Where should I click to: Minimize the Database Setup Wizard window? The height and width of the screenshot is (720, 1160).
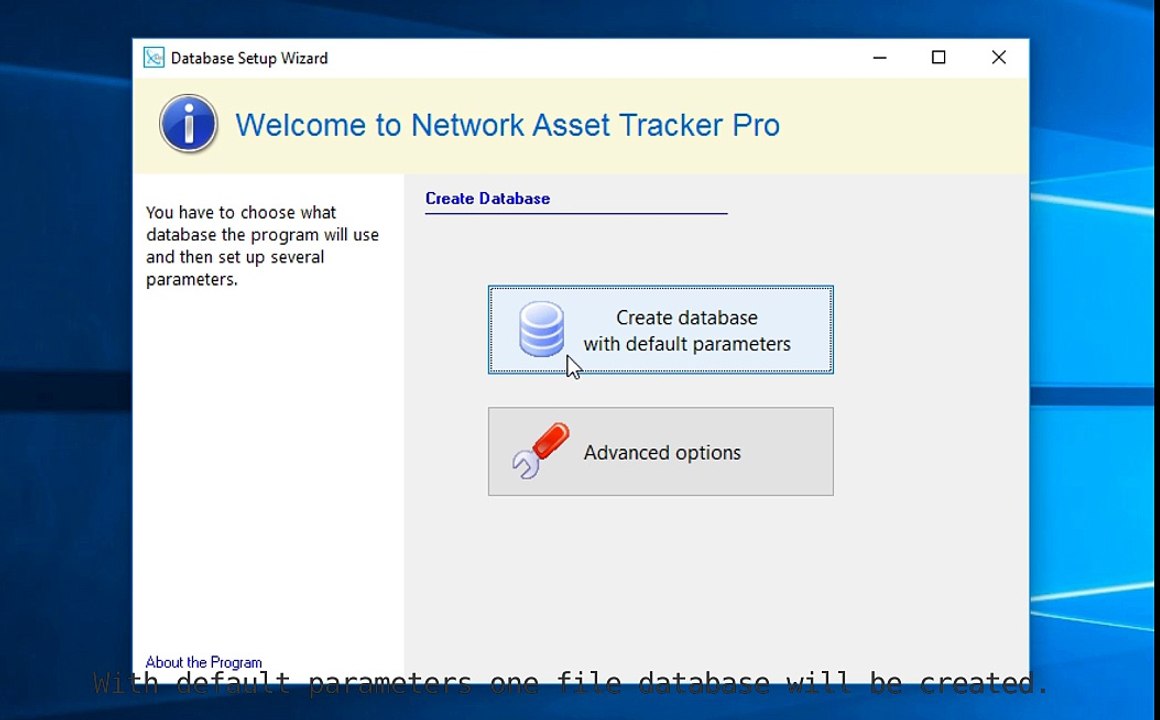pos(880,58)
